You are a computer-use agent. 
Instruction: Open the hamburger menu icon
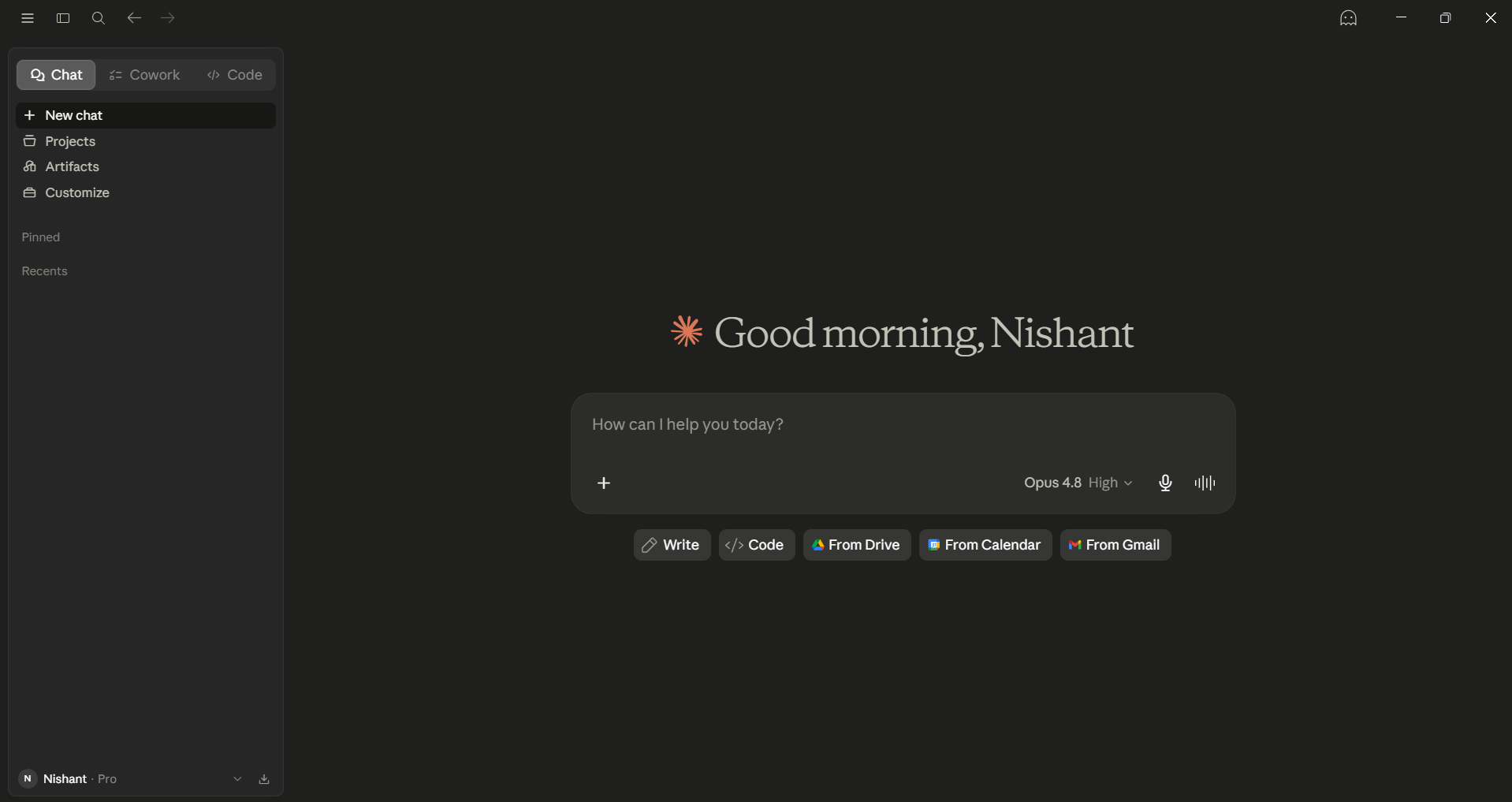pyautogui.click(x=28, y=18)
